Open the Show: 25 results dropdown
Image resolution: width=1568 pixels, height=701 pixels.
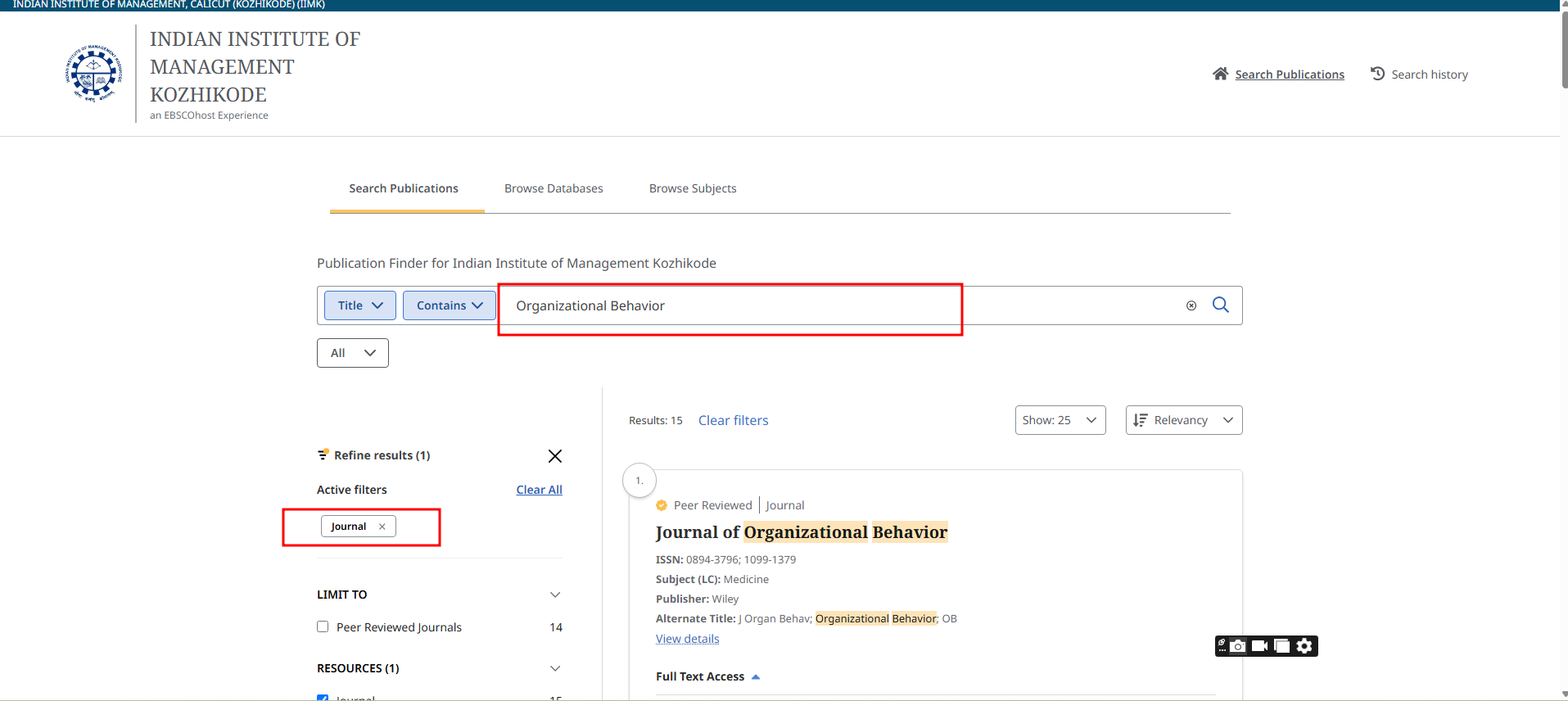(x=1060, y=420)
